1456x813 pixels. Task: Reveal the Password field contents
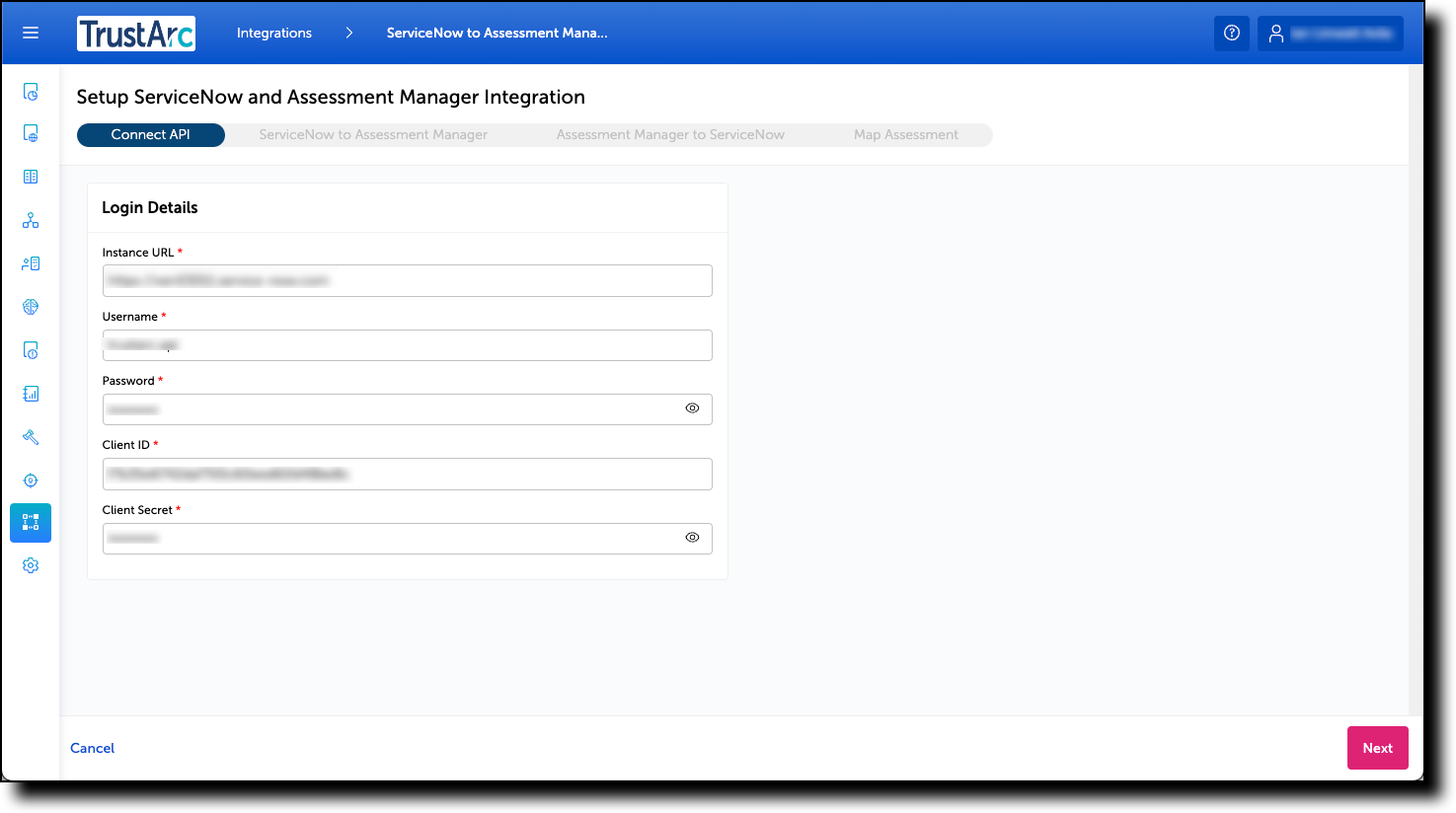click(692, 407)
